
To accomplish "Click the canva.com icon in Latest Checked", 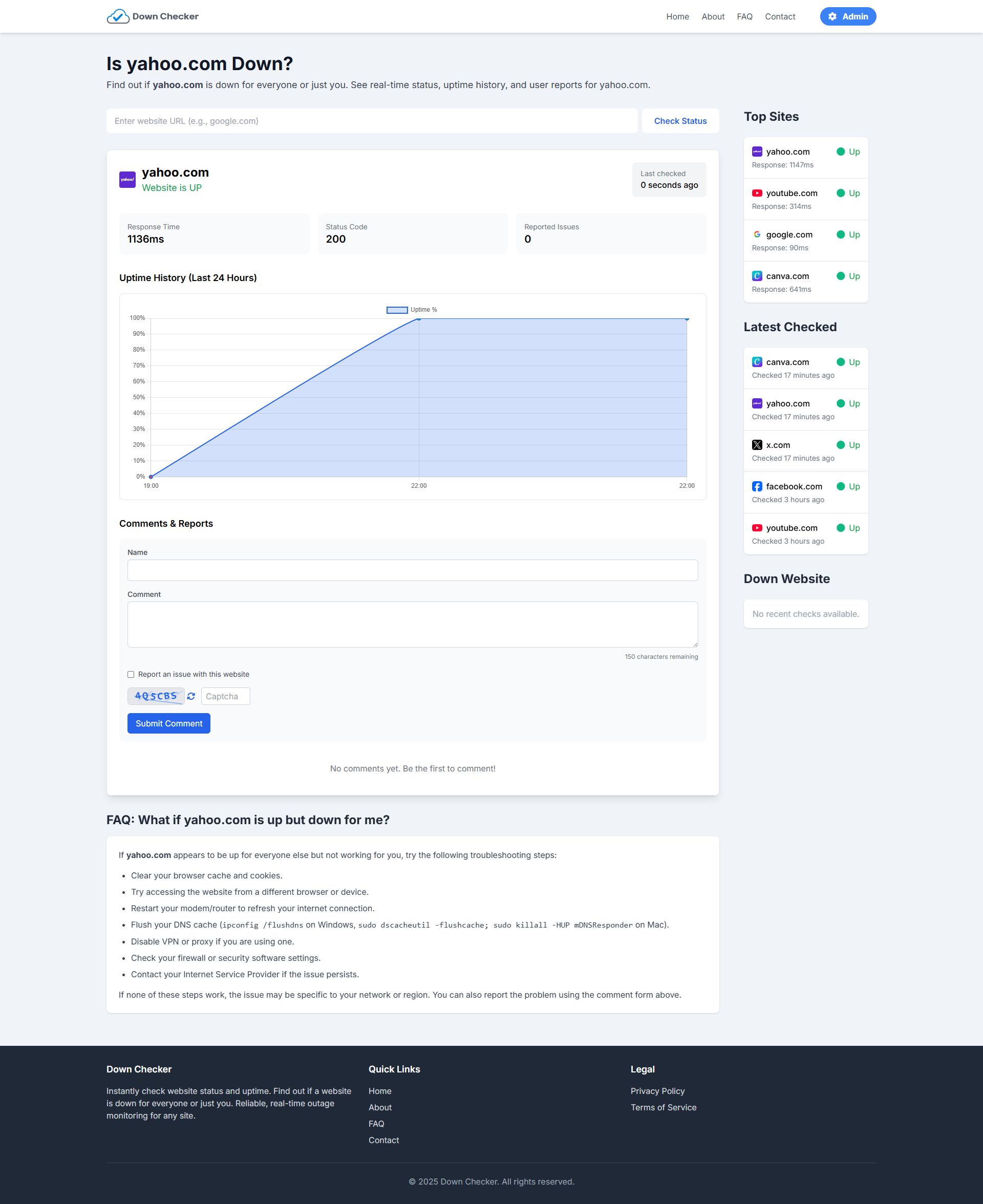I will pos(757,362).
